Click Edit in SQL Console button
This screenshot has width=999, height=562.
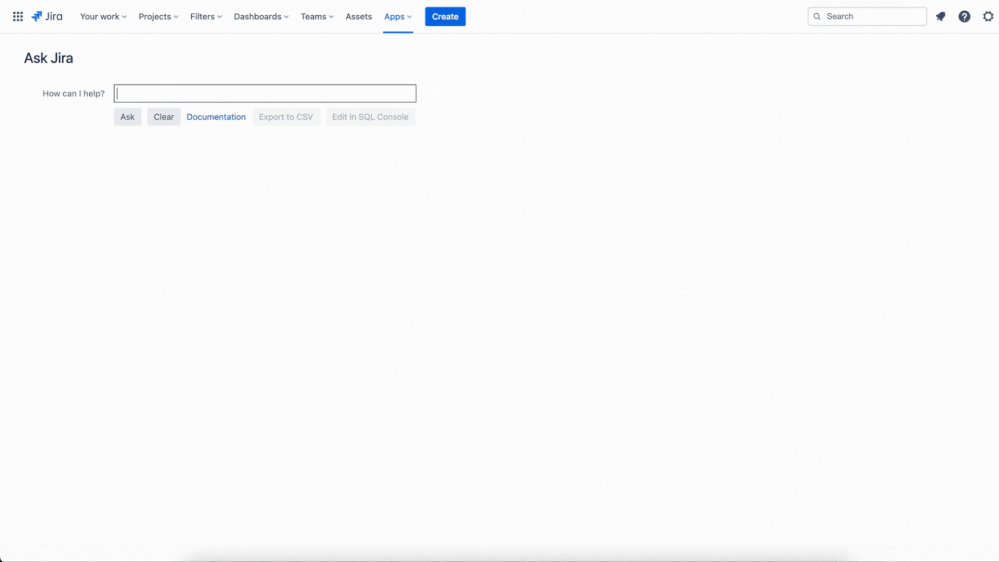coord(370,117)
